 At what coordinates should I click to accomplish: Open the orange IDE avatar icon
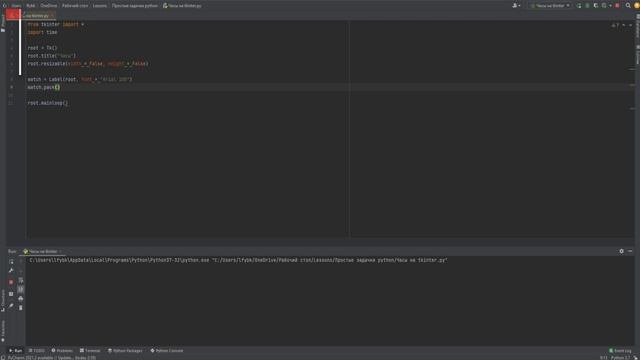[637, 6]
